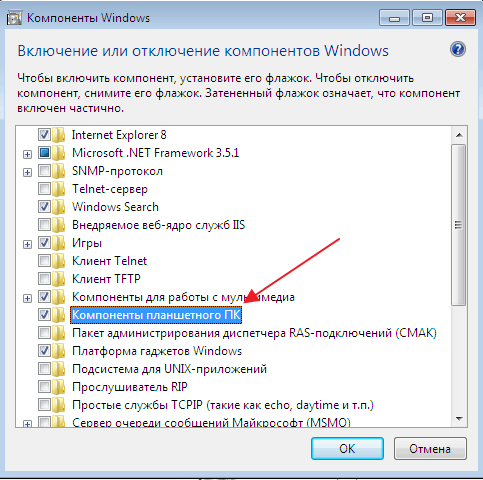Click folder icon next to Клиент TFTP

coord(59,279)
